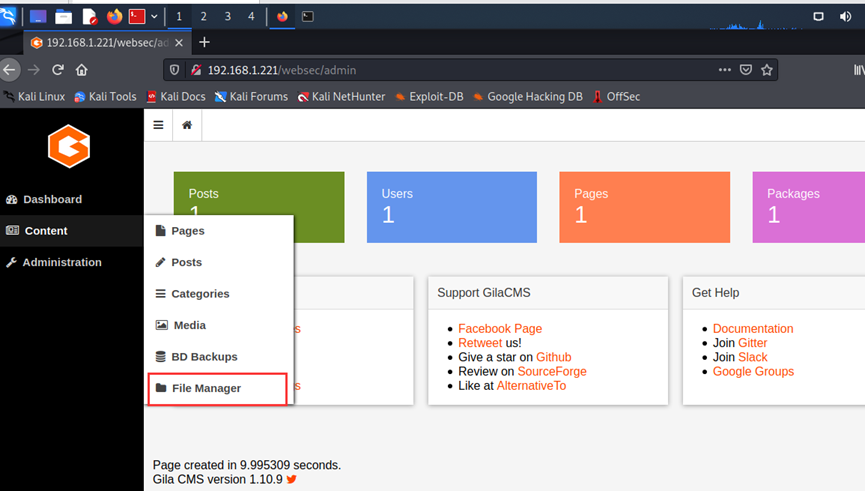Switch to workspace 2
This screenshot has height=491, width=865.
[x=204, y=17]
